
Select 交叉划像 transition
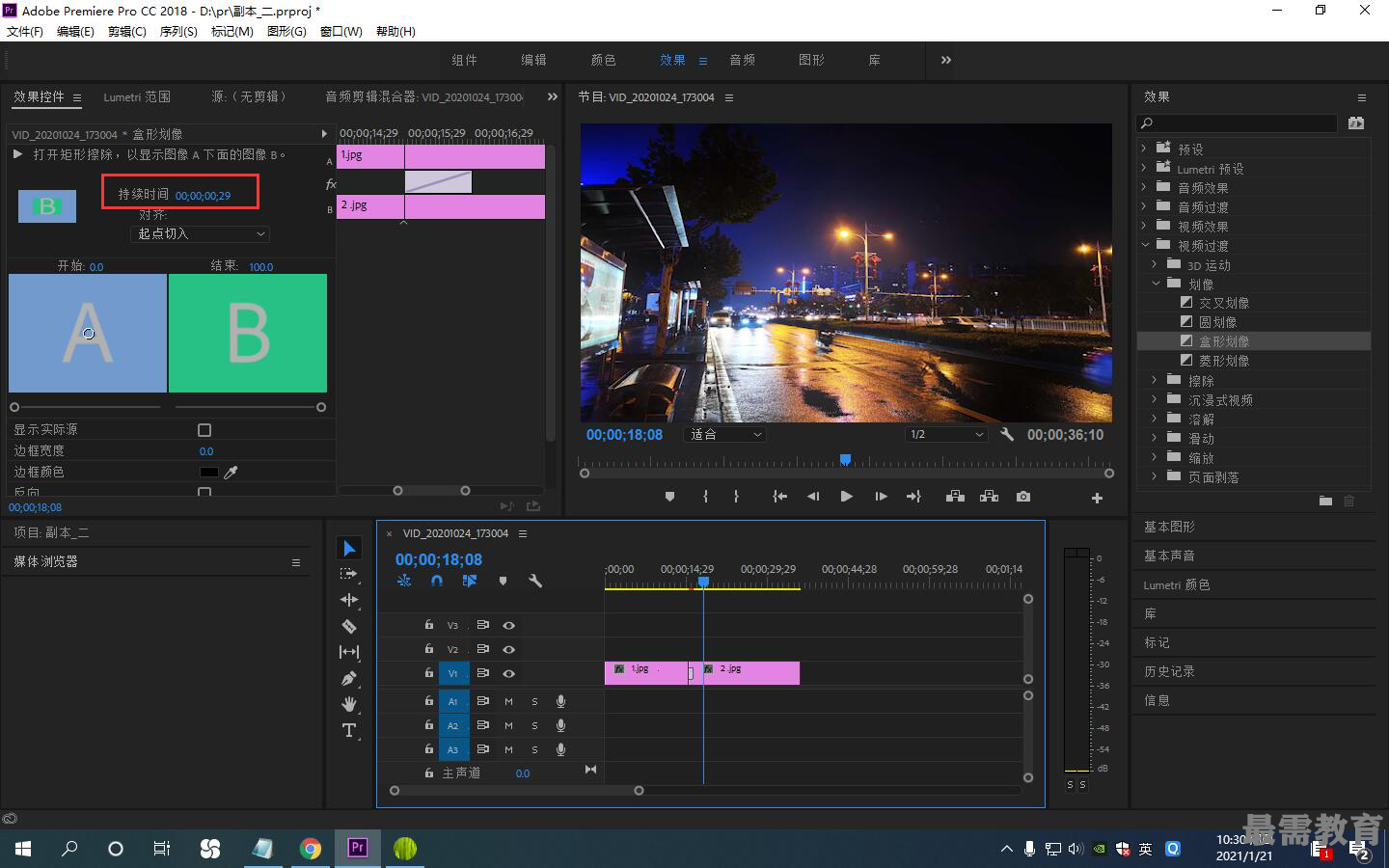tap(1223, 303)
